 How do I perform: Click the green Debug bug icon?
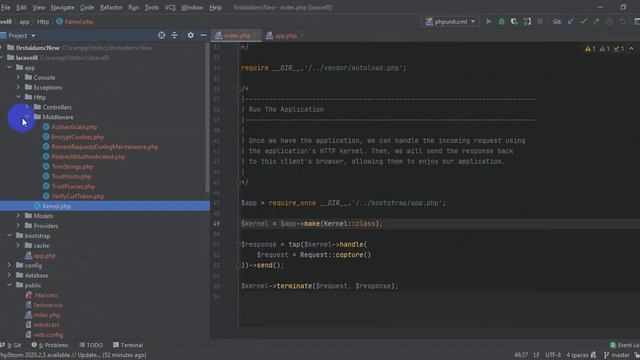tap(501, 22)
